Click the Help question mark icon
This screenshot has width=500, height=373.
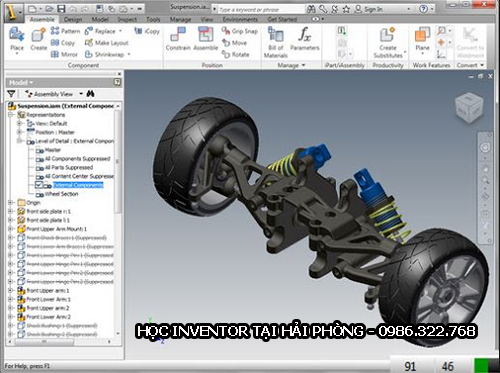pyautogui.click(x=423, y=9)
